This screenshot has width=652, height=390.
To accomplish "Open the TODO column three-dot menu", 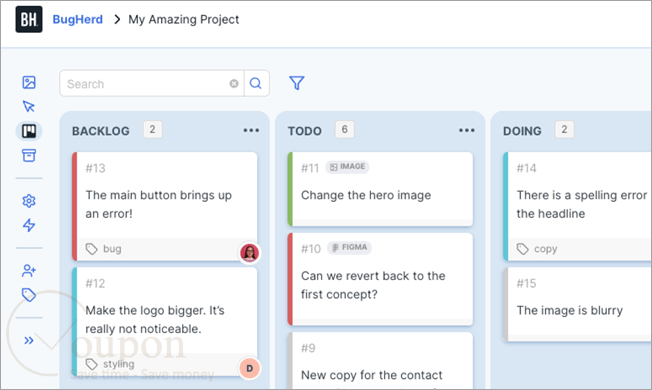I will tap(467, 131).
